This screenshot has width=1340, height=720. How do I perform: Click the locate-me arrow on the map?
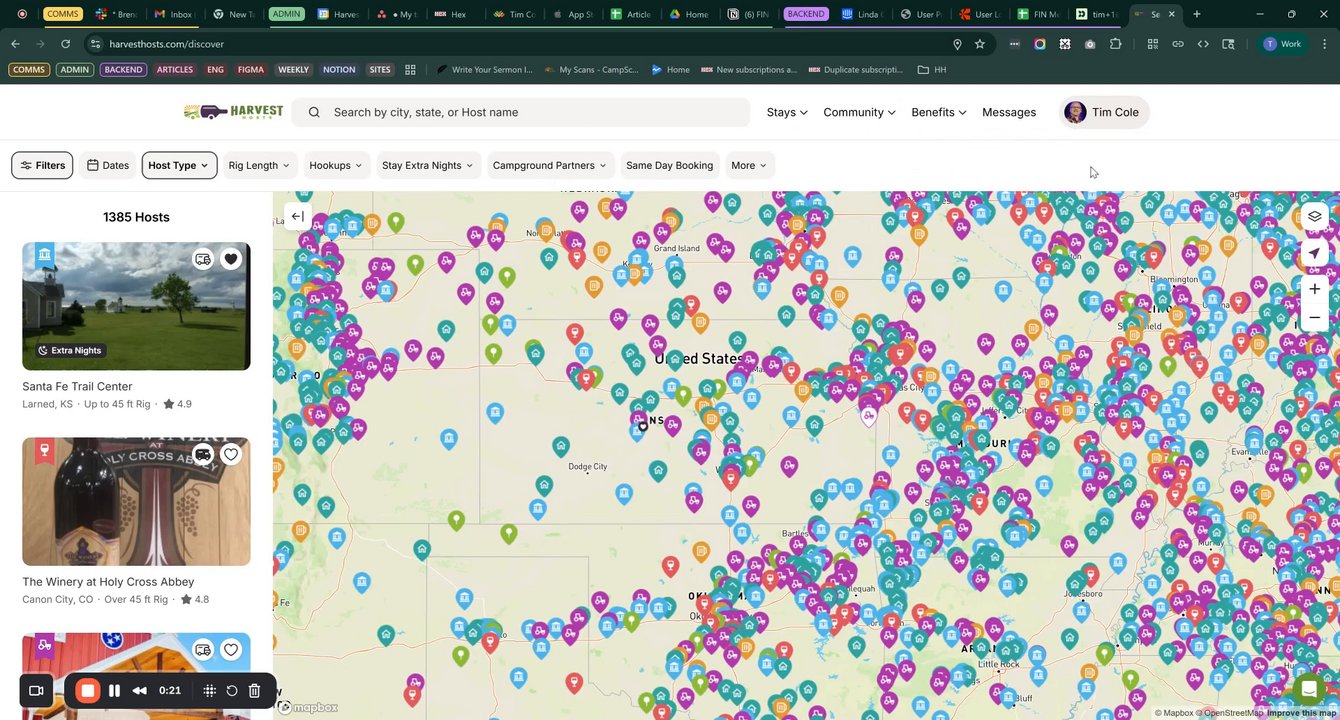[1314, 253]
